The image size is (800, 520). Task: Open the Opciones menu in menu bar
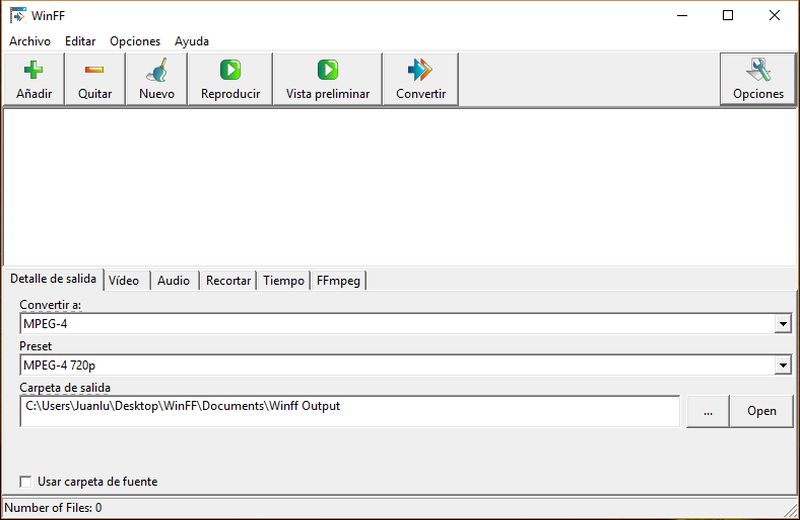pos(135,41)
